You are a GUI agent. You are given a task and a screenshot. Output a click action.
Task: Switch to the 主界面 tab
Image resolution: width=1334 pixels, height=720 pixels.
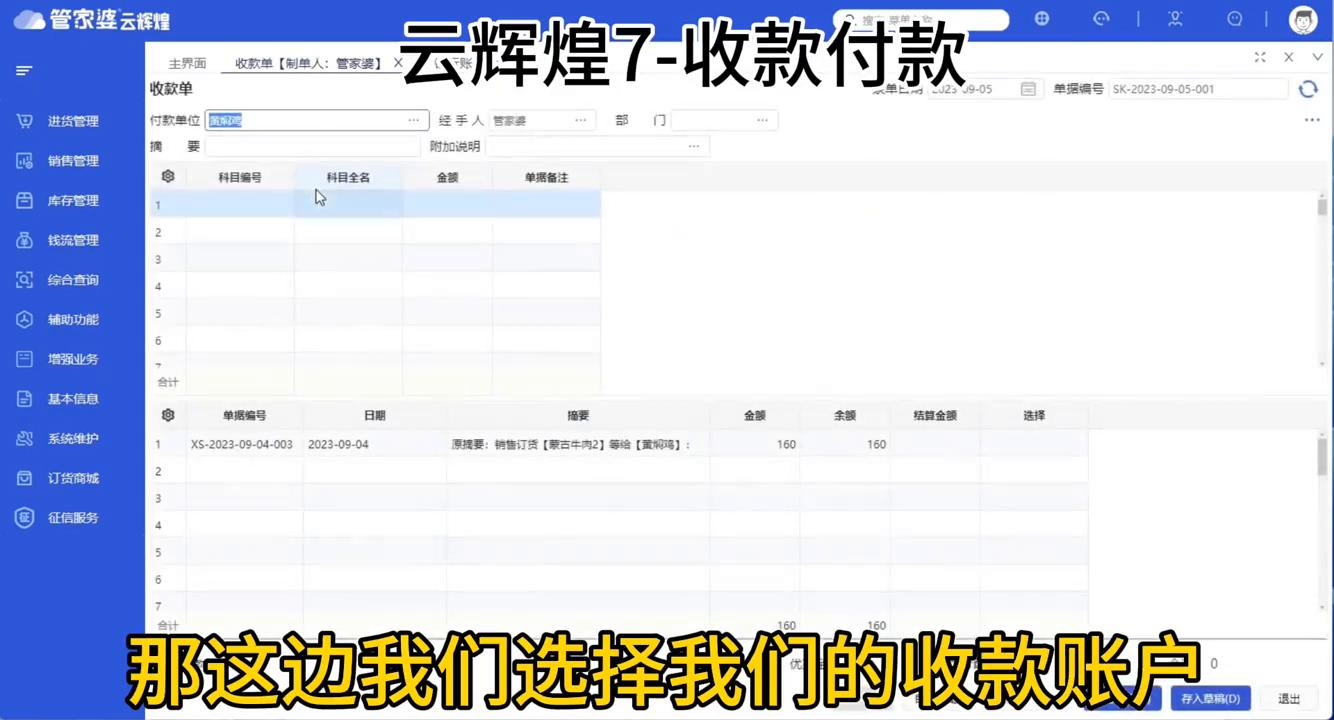186,62
